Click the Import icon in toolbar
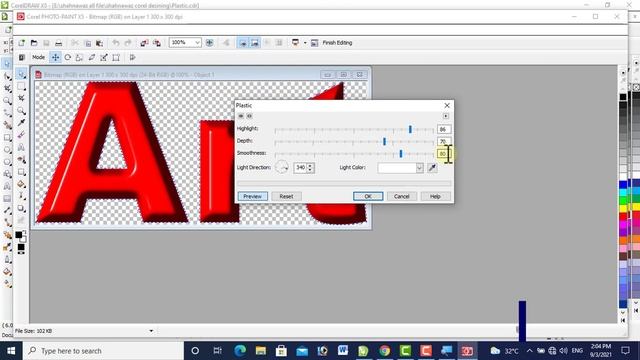The image size is (640, 360). pyautogui.click(x=144, y=43)
